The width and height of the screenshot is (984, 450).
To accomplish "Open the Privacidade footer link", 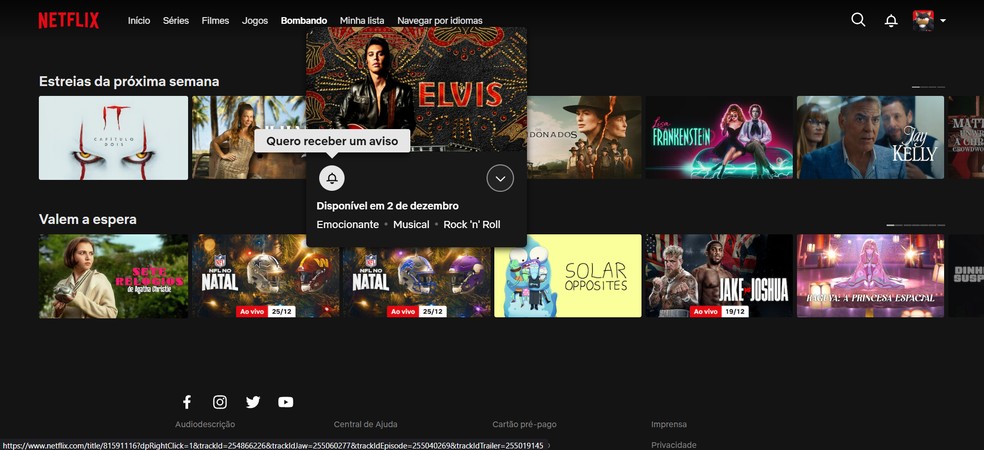I will pyautogui.click(x=673, y=445).
